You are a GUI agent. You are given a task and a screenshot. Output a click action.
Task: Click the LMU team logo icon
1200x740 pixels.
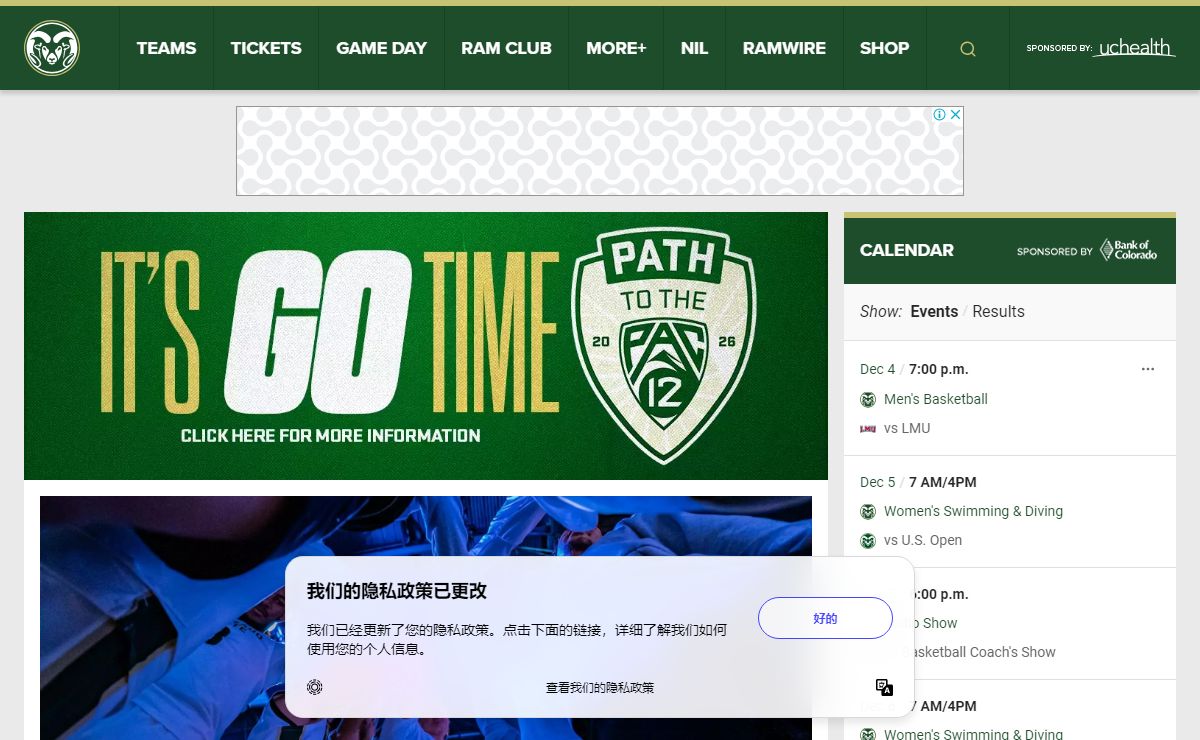pos(868,429)
